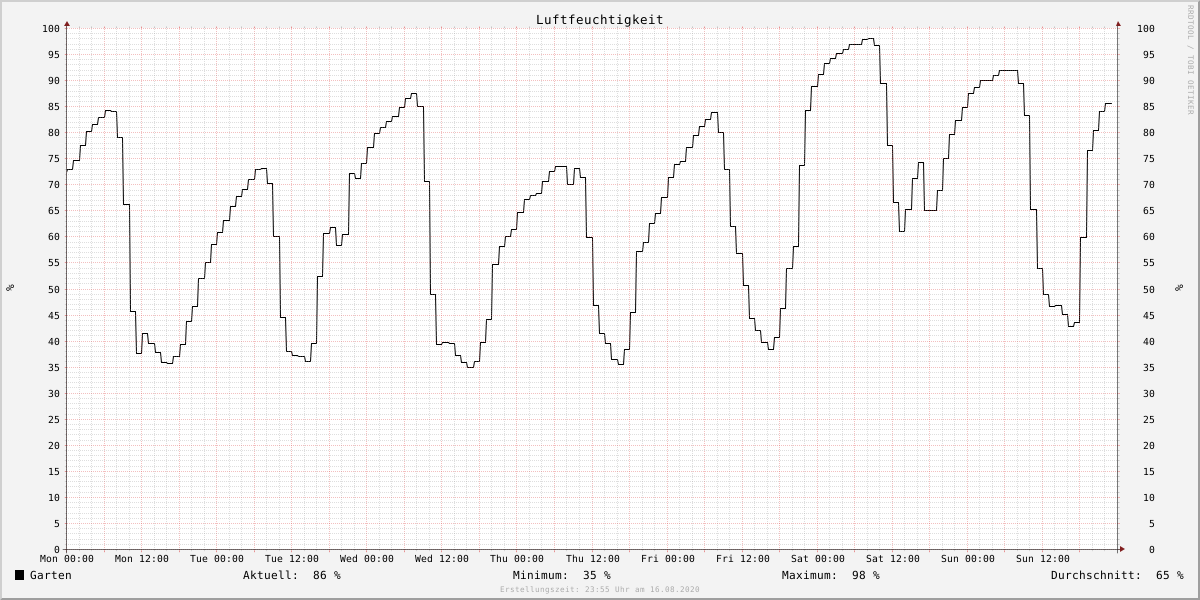Click the Sun 12:00 time axis label
1200x600 pixels.
pos(1043,559)
